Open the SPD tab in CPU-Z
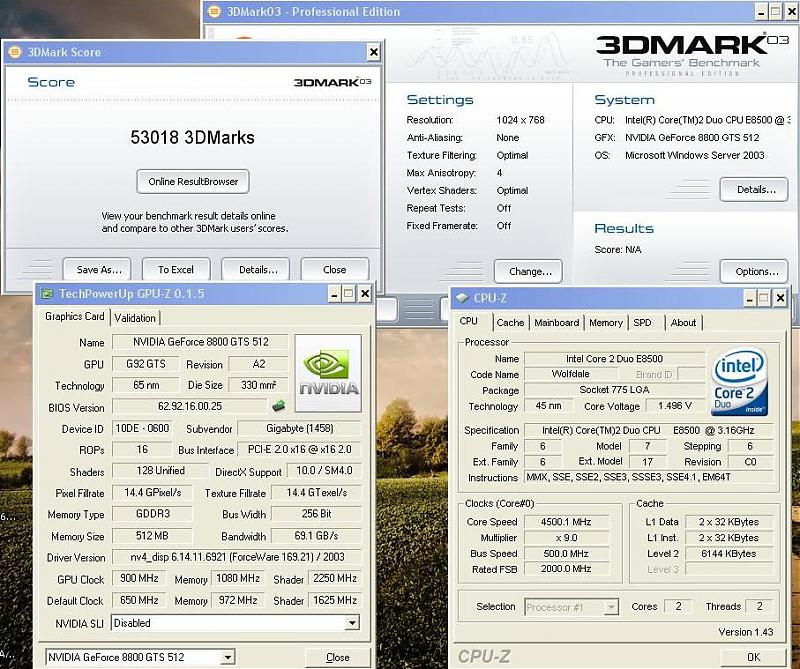The height and width of the screenshot is (669, 800). (642, 323)
